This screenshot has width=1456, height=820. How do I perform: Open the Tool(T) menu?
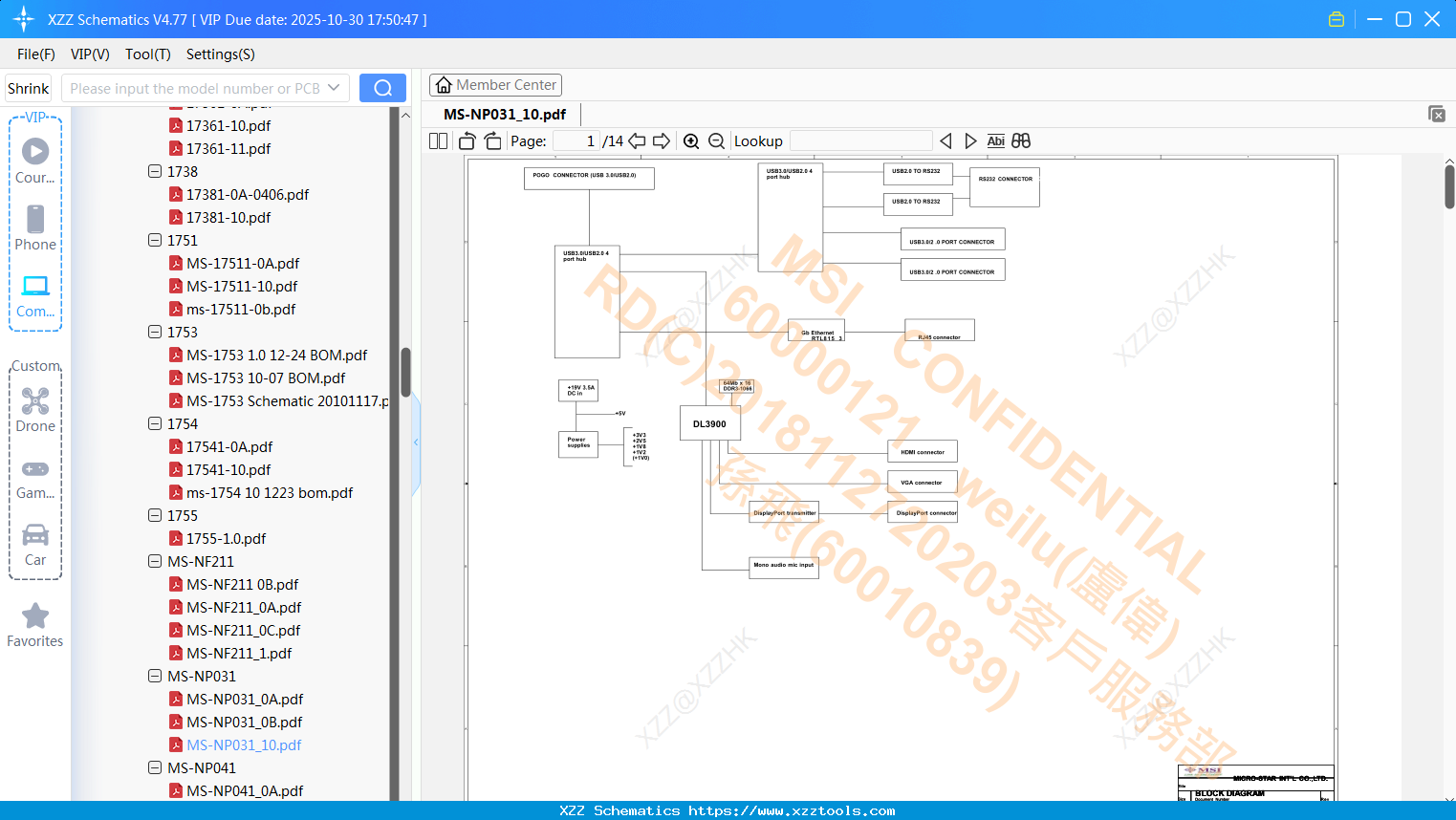point(148,54)
